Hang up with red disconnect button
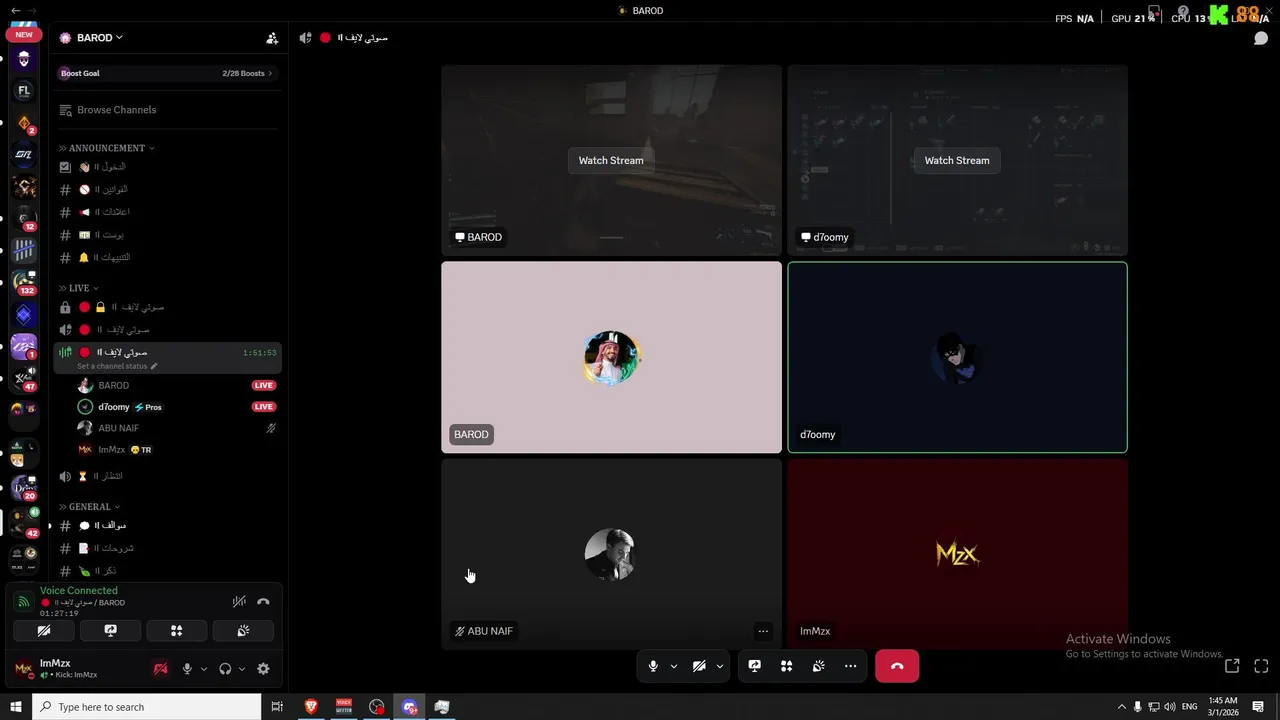This screenshot has width=1280, height=720. [x=897, y=666]
